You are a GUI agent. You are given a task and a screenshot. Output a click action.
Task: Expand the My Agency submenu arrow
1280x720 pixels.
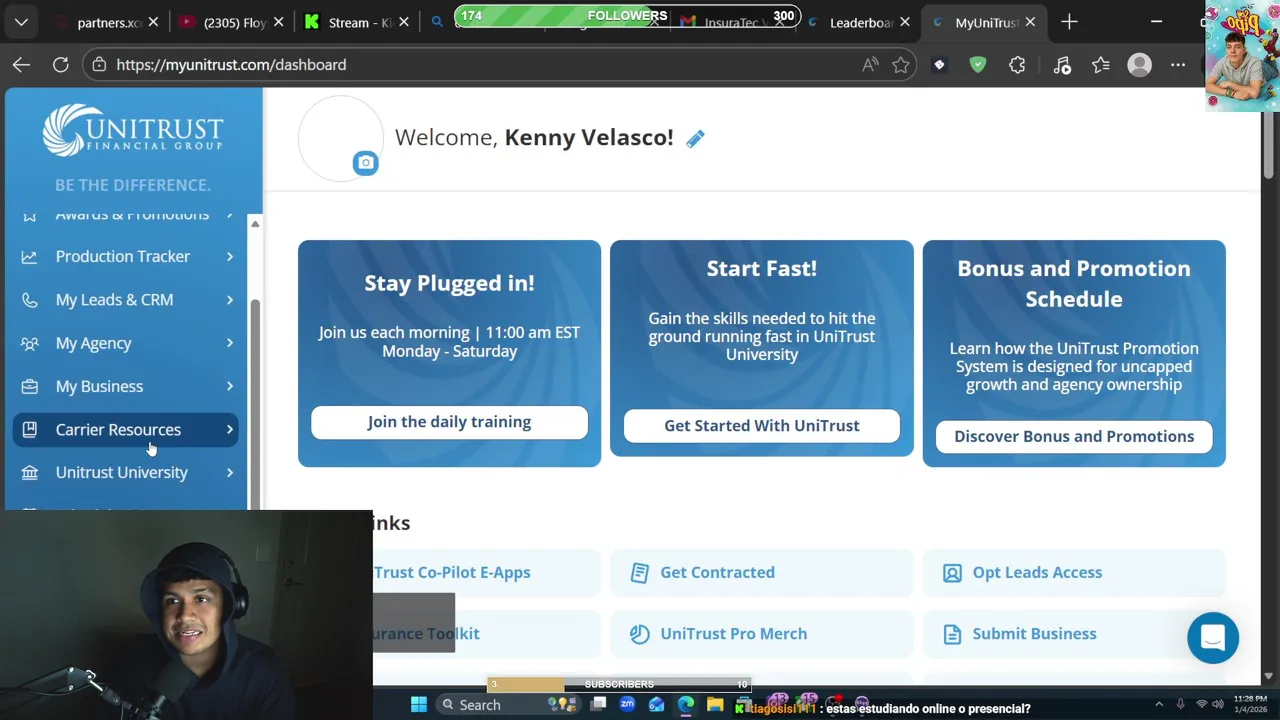pos(230,343)
